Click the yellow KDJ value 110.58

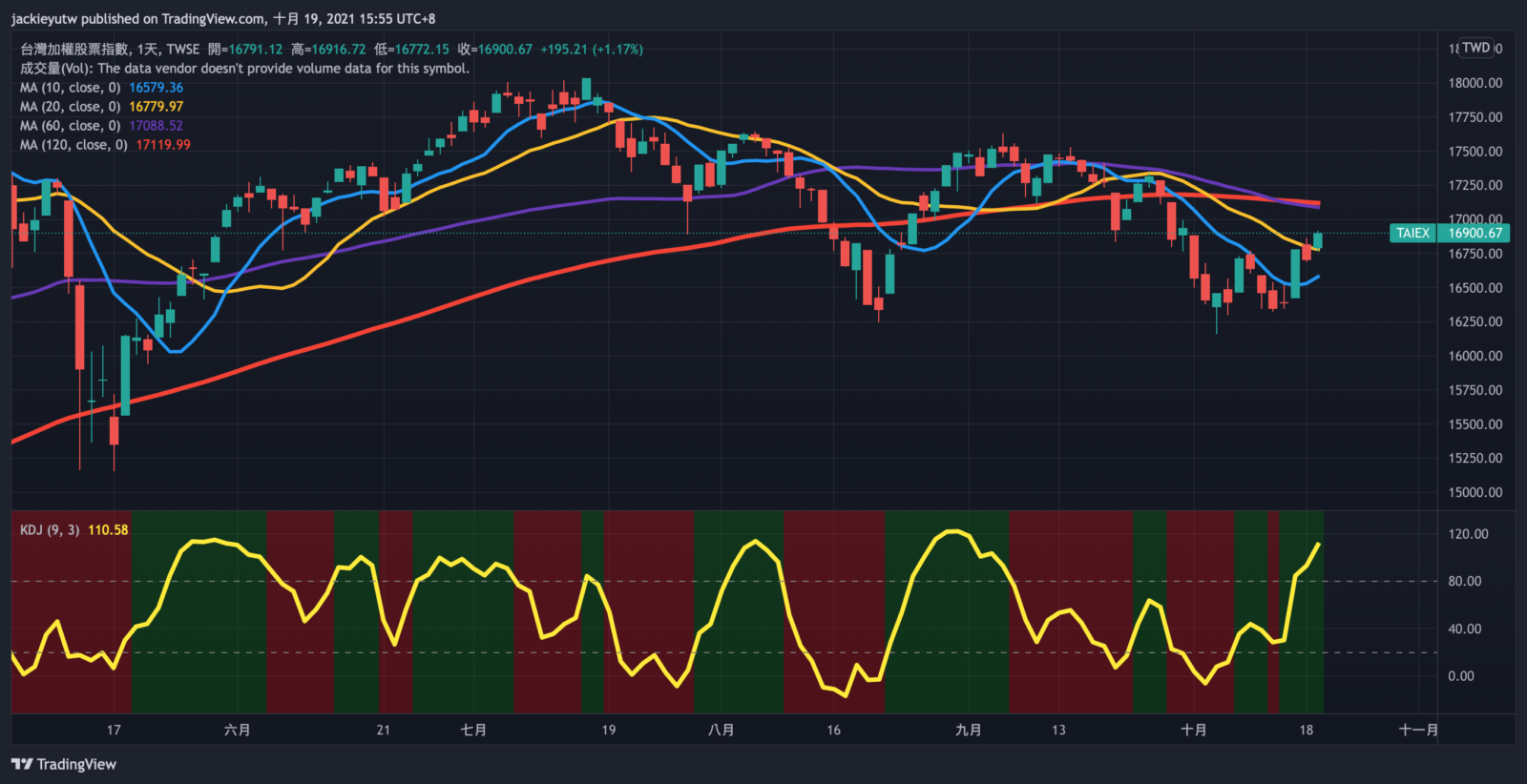(x=108, y=530)
